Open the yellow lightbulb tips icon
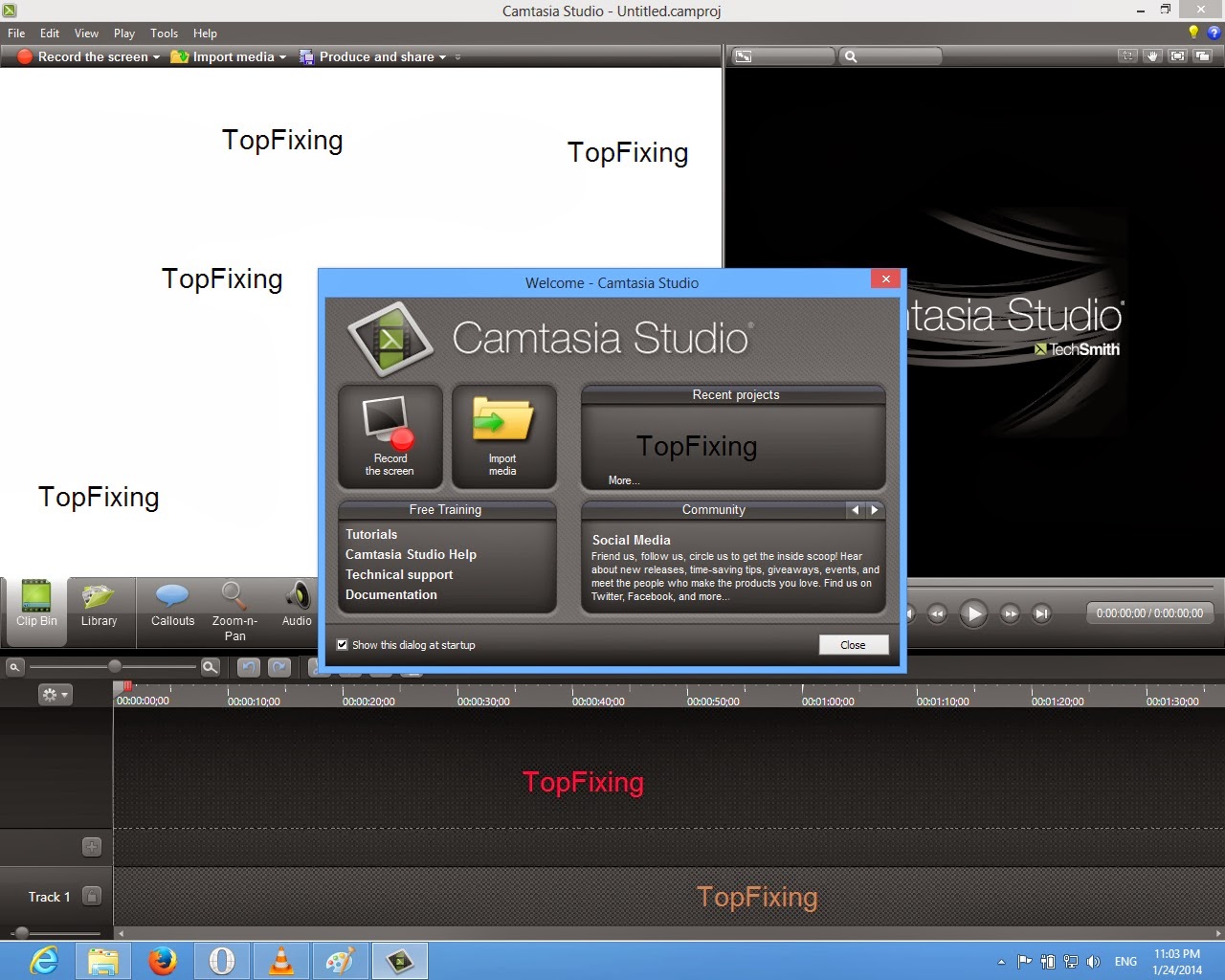1225x980 pixels. [1193, 33]
